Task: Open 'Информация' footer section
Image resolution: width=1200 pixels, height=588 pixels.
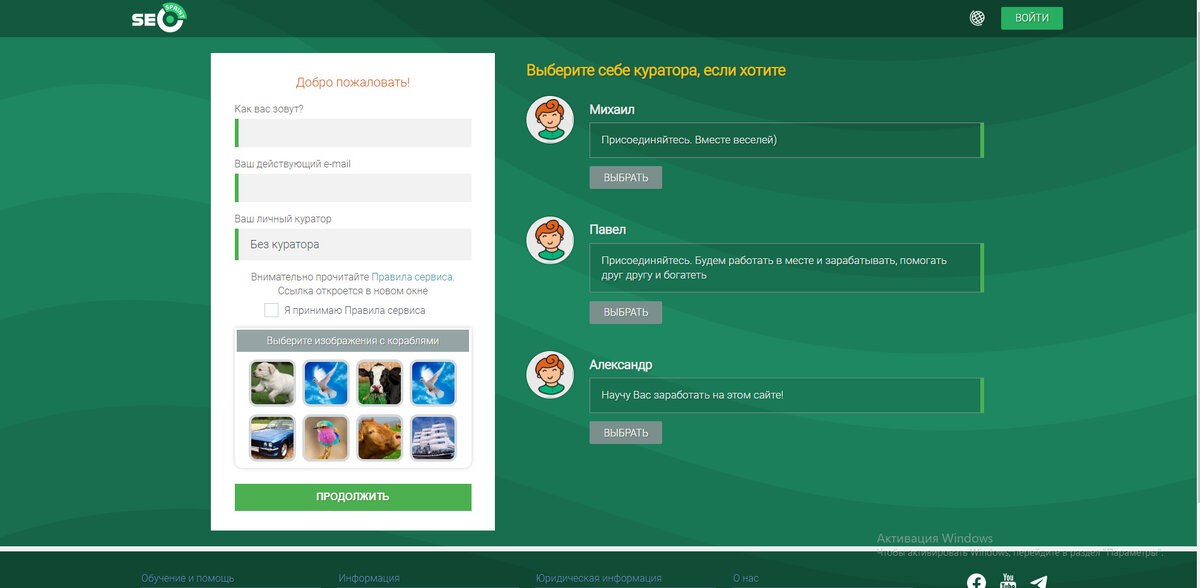Action: point(369,578)
